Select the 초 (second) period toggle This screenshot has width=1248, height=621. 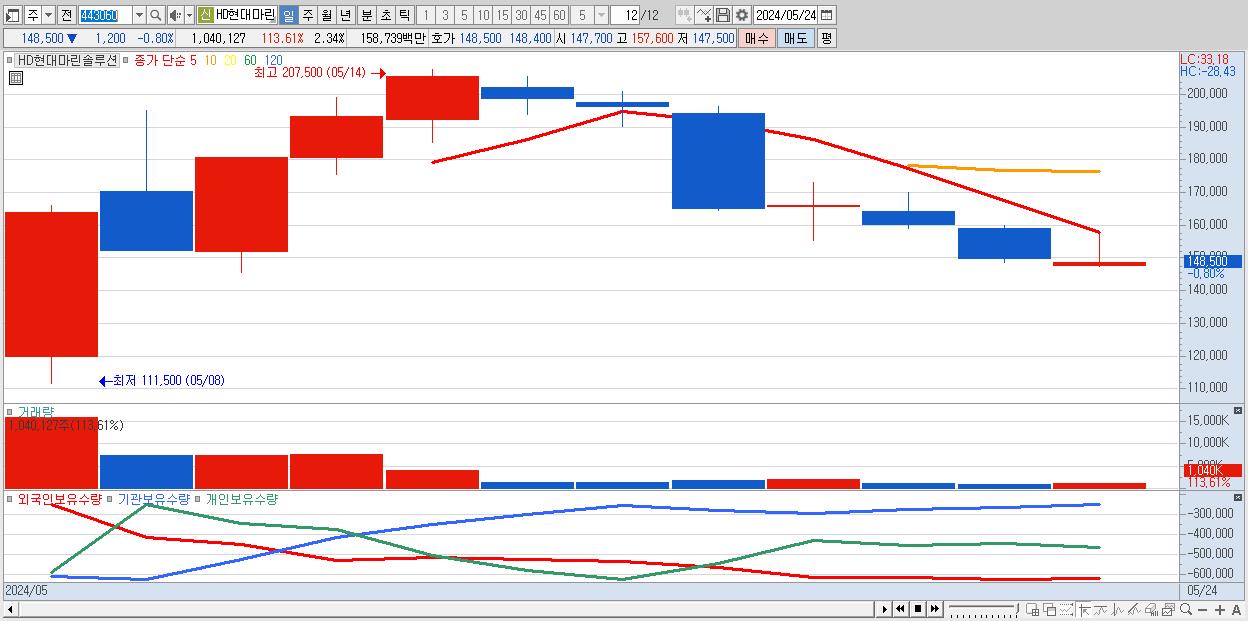[x=385, y=15]
